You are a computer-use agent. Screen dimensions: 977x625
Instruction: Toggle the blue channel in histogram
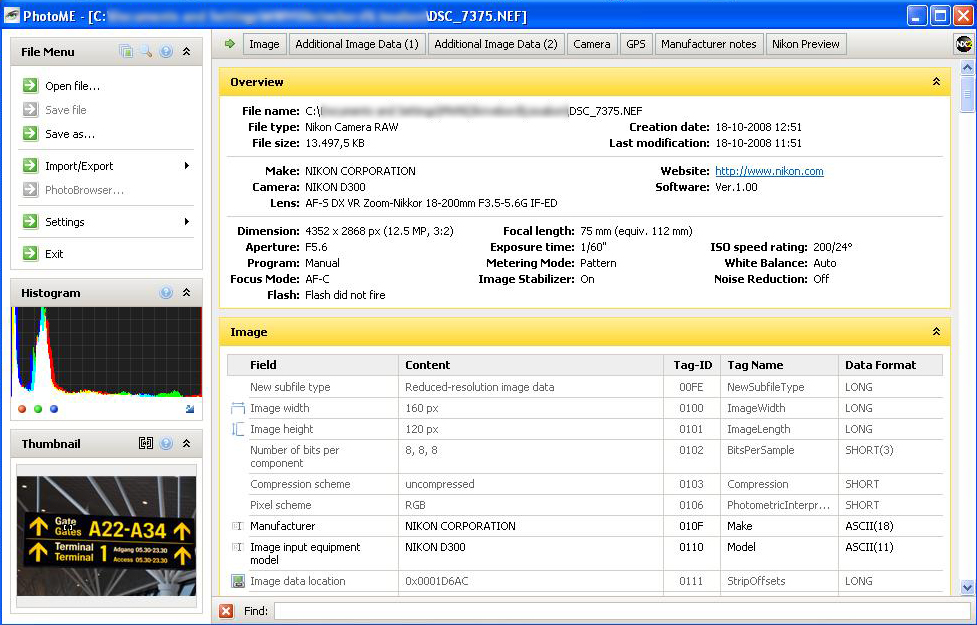coord(54,409)
